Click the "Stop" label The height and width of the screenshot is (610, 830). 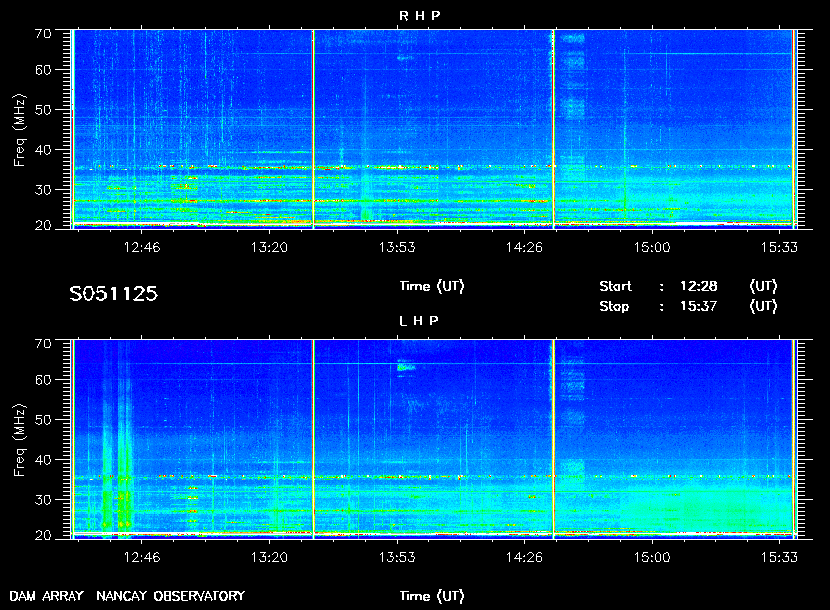click(x=614, y=307)
